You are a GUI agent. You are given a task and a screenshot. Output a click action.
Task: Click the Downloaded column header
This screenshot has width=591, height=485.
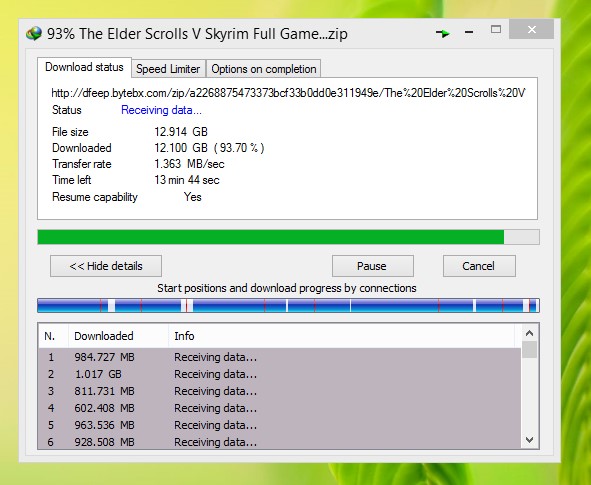point(118,336)
